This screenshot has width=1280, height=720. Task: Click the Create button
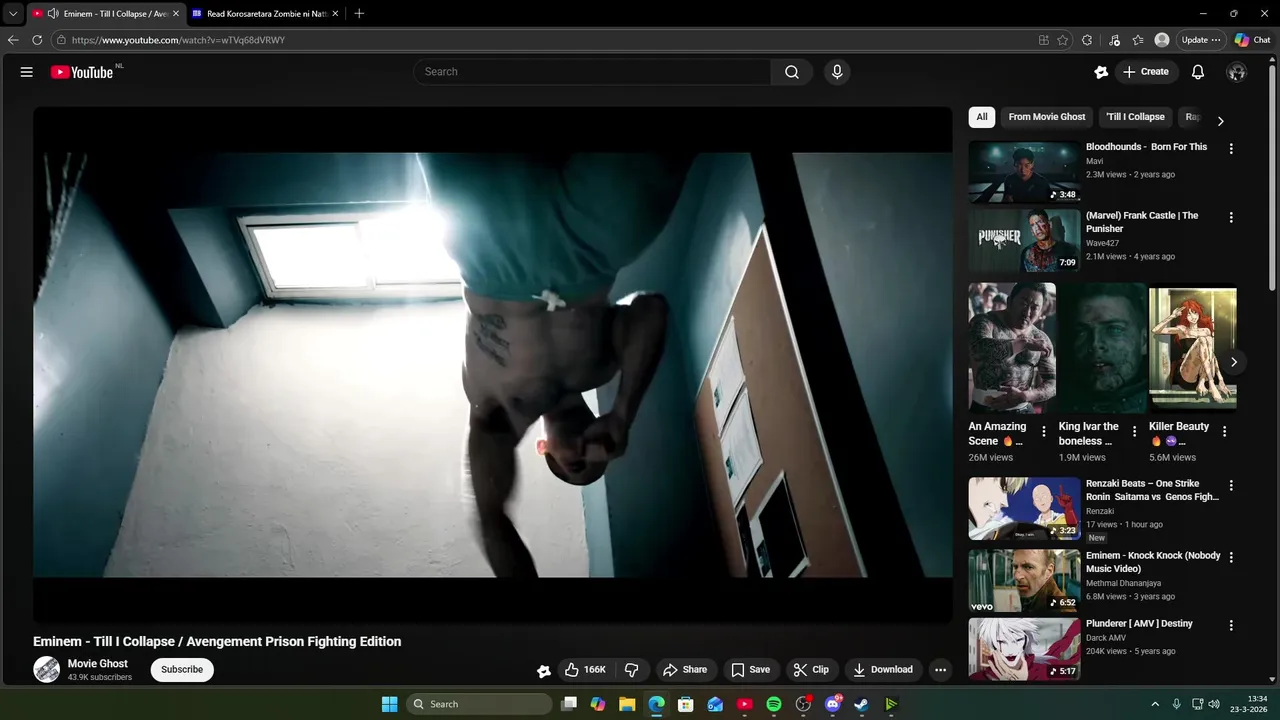tap(1146, 72)
